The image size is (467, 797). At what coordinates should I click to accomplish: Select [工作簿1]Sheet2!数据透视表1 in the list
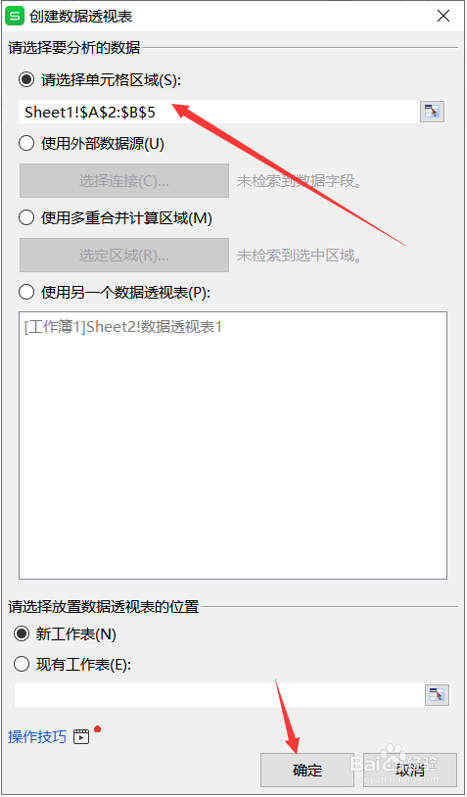123,327
